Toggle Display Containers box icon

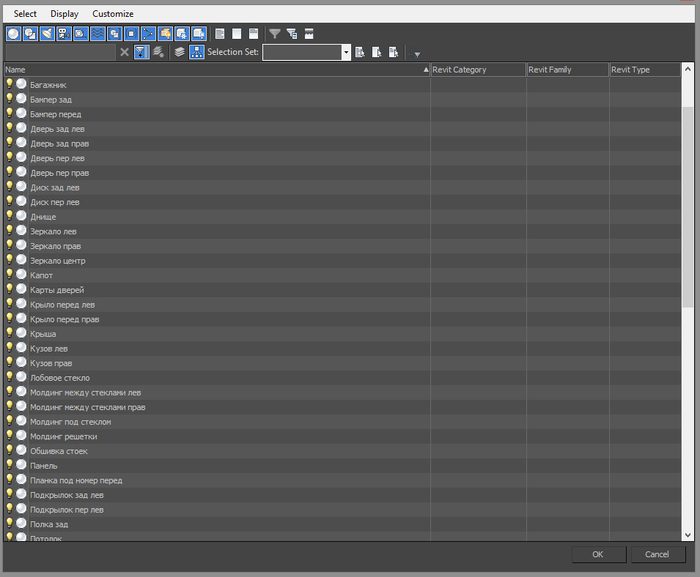(x=165, y=33)
